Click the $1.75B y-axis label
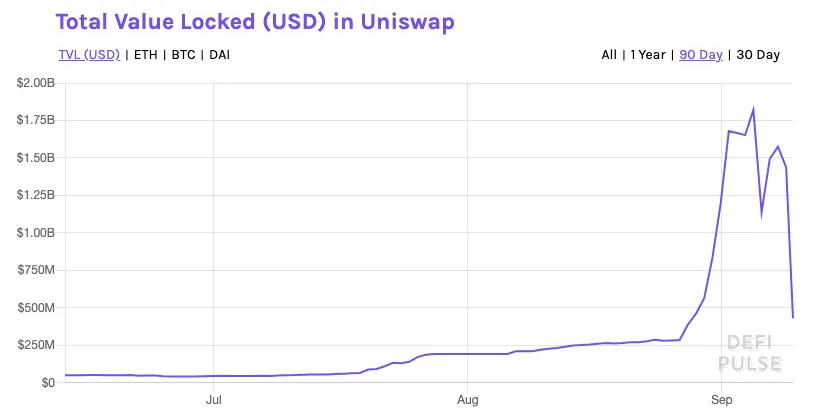 35,120
